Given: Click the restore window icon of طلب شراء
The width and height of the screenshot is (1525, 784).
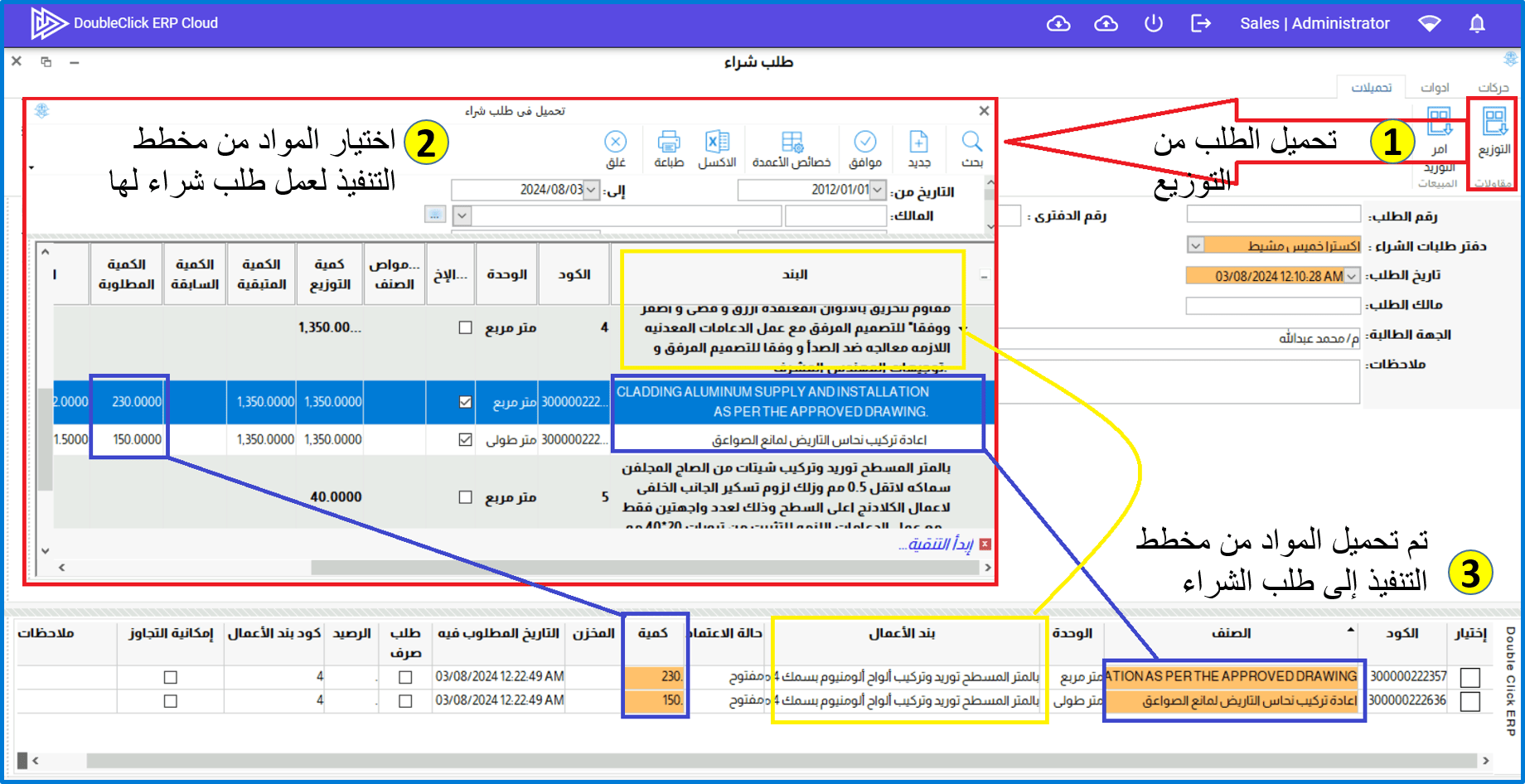Looking at the screenshot, I should point(46,62).
